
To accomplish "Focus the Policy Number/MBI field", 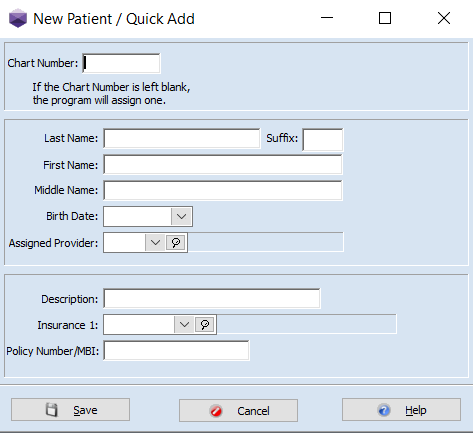I will point(176,350).
